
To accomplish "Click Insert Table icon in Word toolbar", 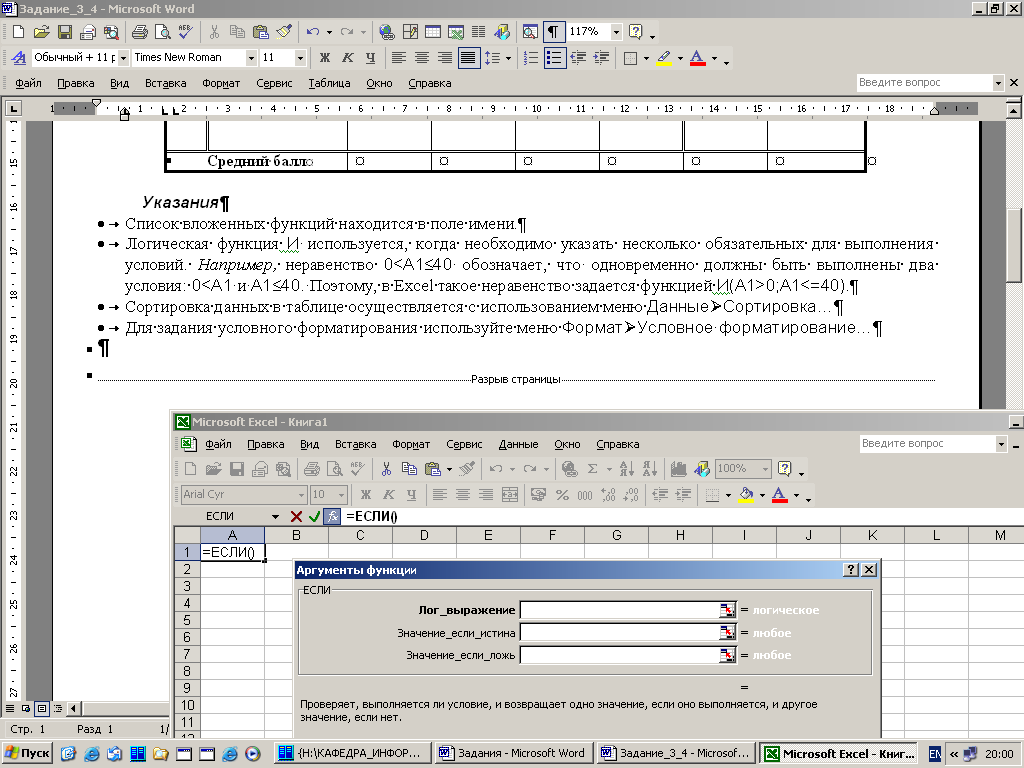I will click(432, 31).
